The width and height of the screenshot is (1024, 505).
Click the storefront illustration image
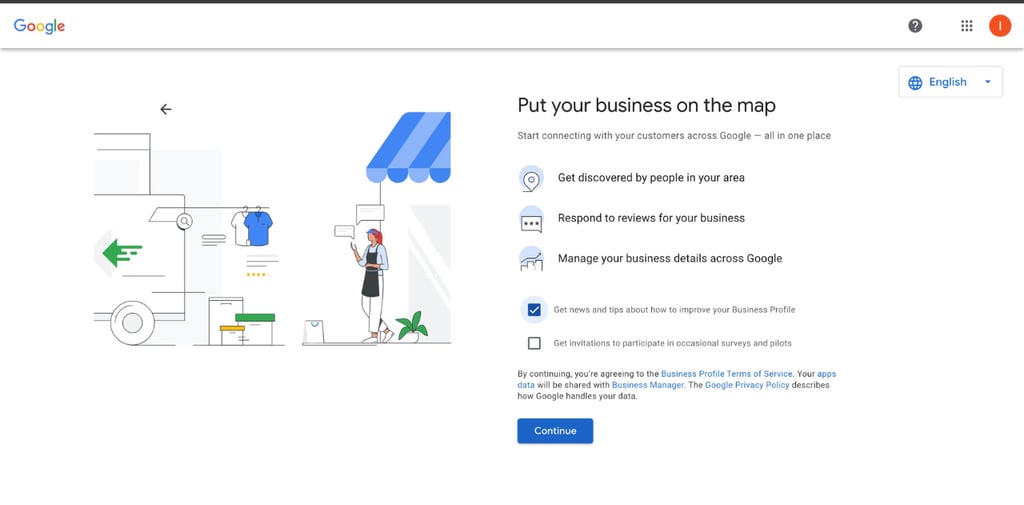[x=272, y=229]
